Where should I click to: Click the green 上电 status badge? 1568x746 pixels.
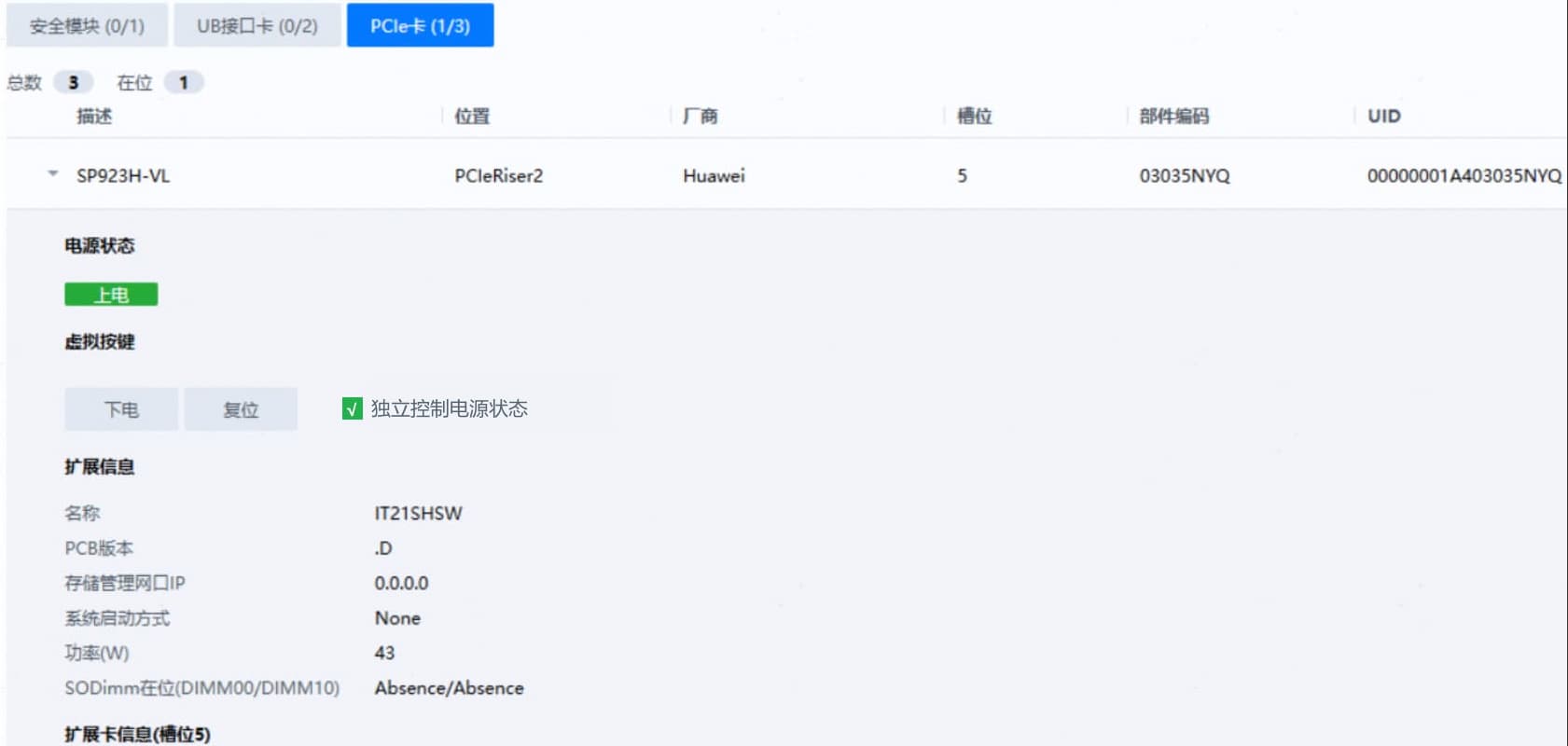[x=111, y=295]
